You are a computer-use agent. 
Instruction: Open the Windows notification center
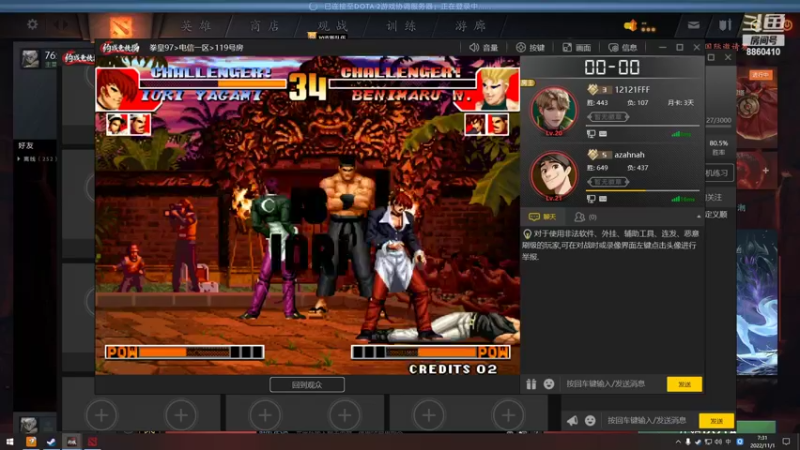pyautogui.click(x=786, y=442)
